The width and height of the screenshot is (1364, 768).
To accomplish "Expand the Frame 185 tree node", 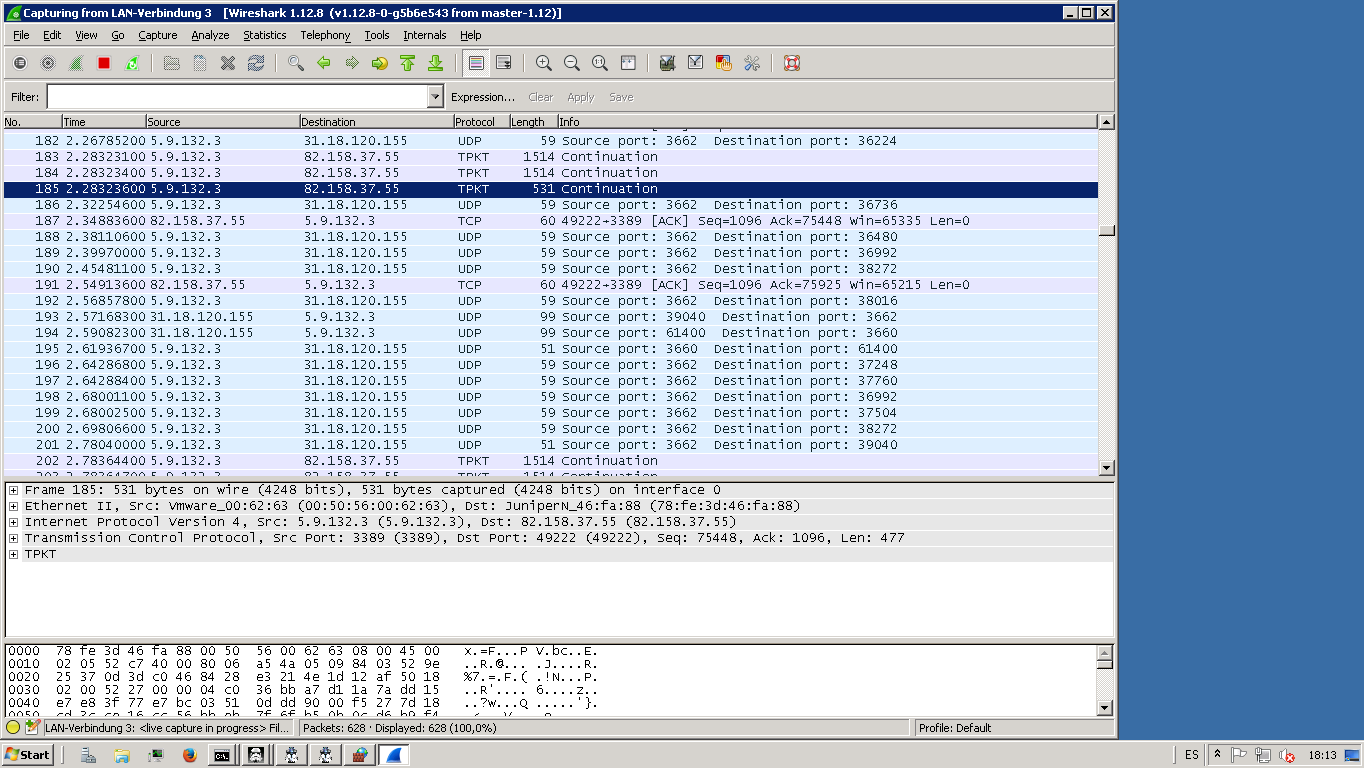I will (x=14, y=490).
